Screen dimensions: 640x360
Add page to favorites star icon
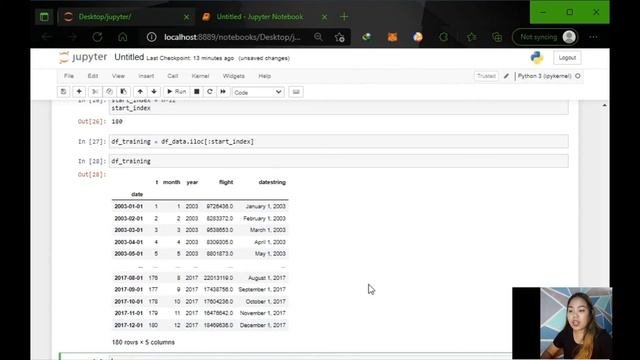[x=339, y=37]
